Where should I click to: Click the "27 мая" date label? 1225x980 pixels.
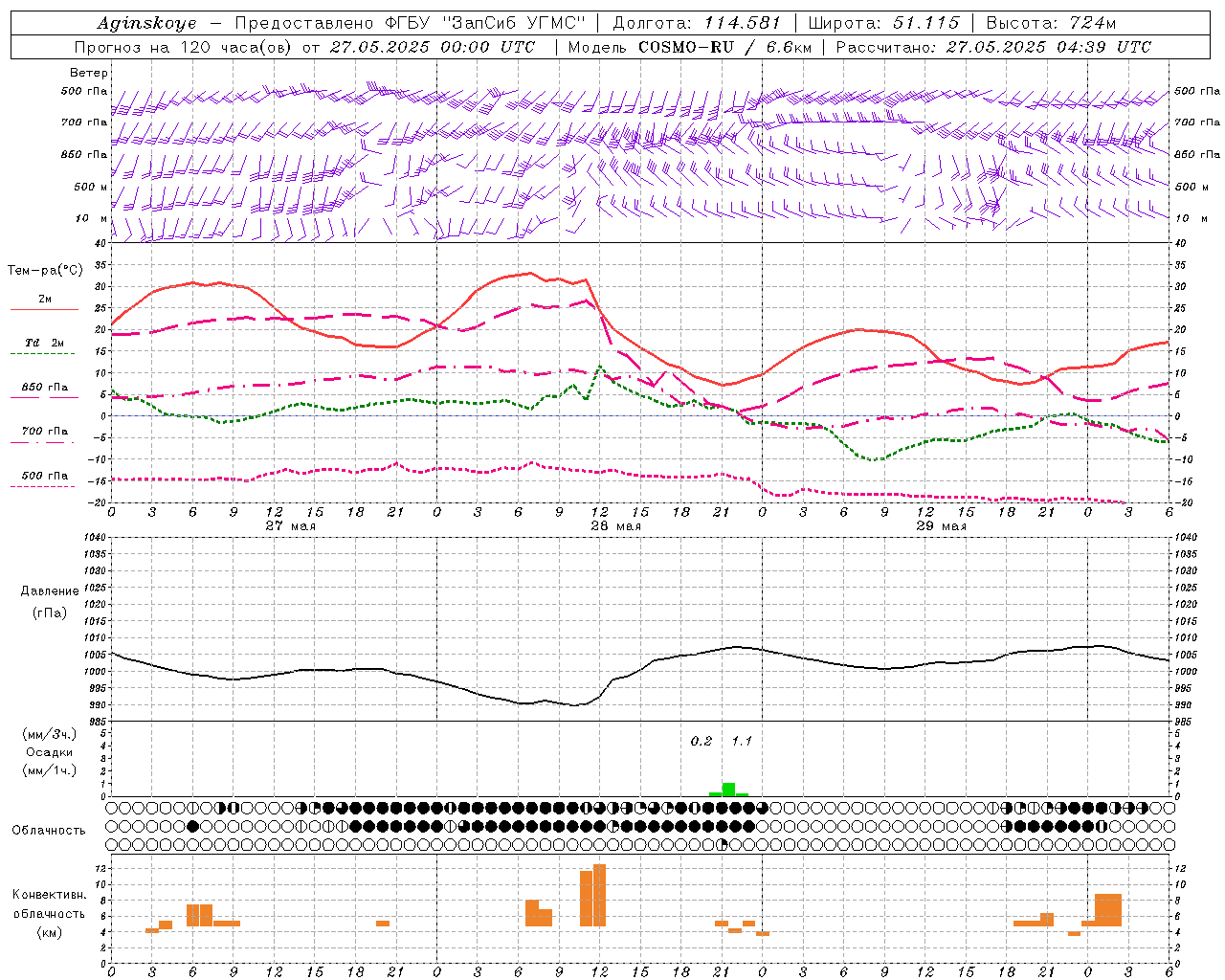pos(291,526)
